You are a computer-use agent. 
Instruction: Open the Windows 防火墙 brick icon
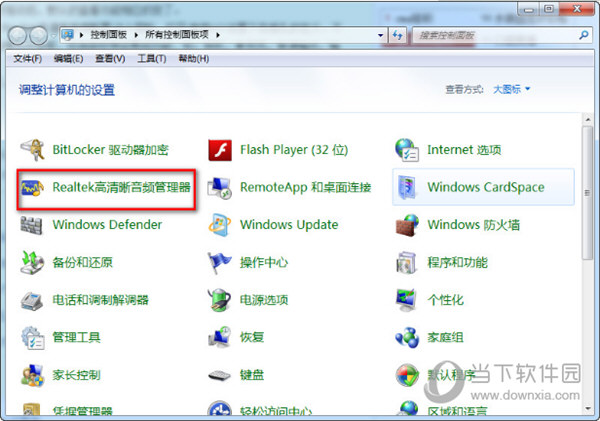click(x=407, y=225)
